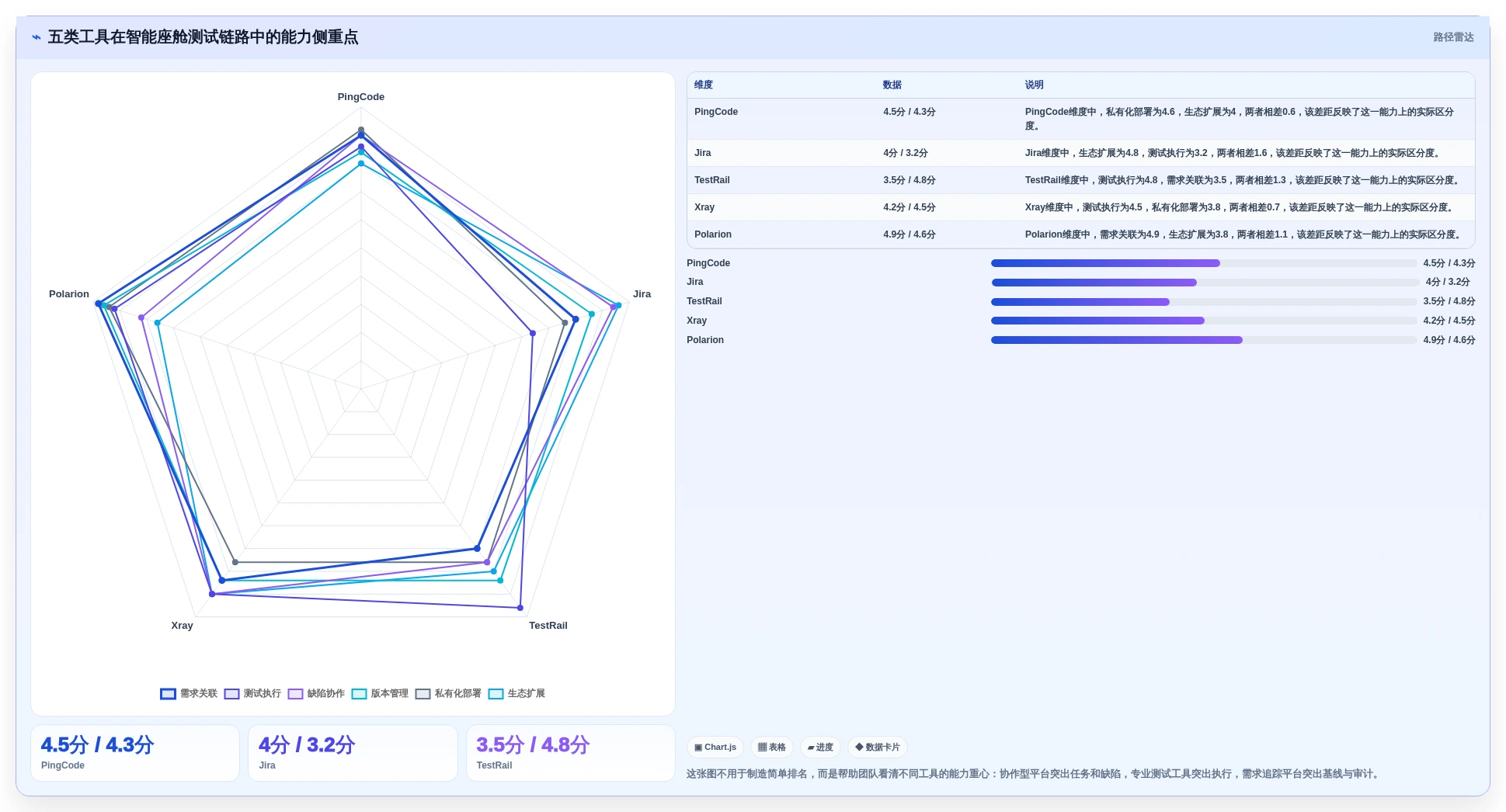Click the footer note starting with 这张图不用于
The height and width of the screenshot is (812, 1506).
coord(1035,774)
